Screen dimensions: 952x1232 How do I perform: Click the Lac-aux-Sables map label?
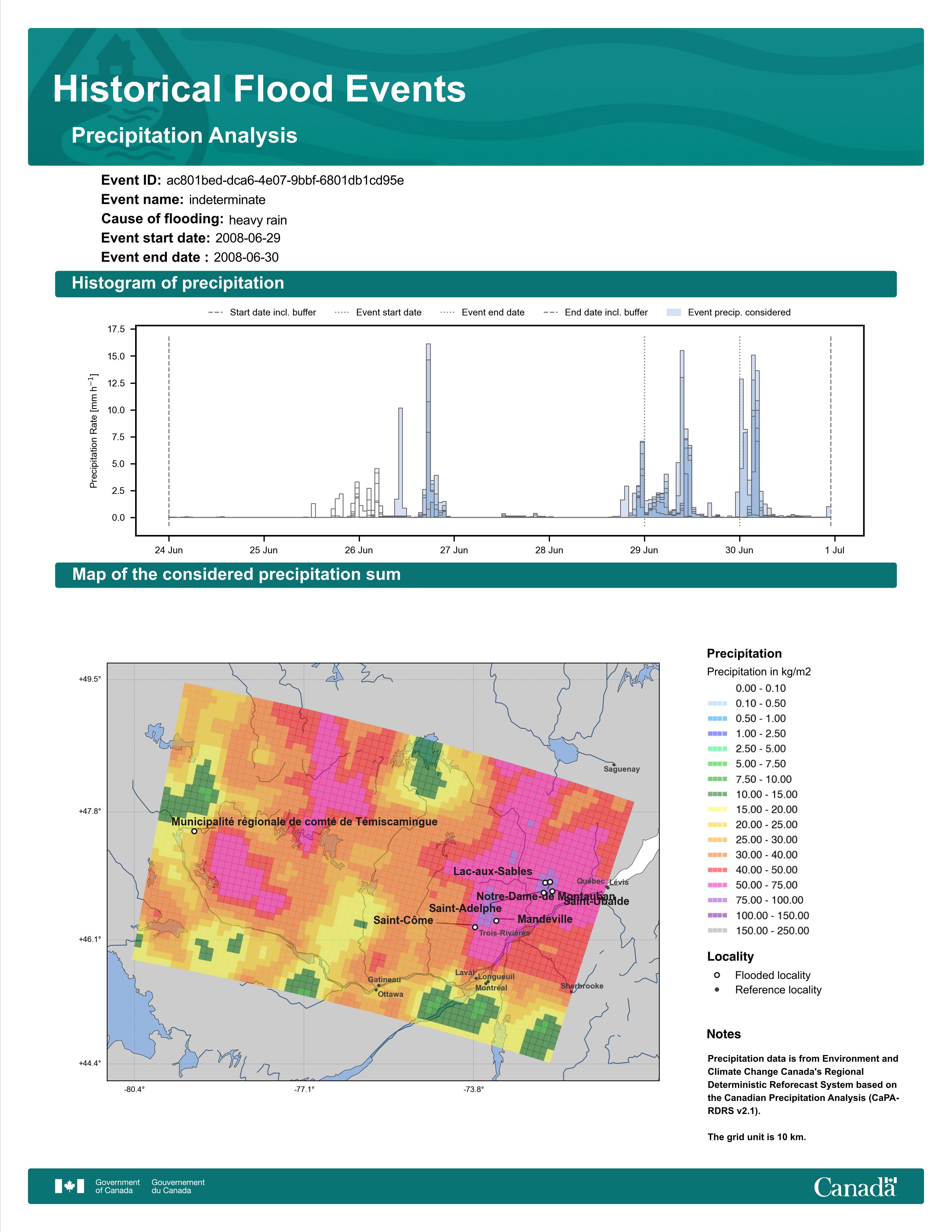tap(493, 871)
